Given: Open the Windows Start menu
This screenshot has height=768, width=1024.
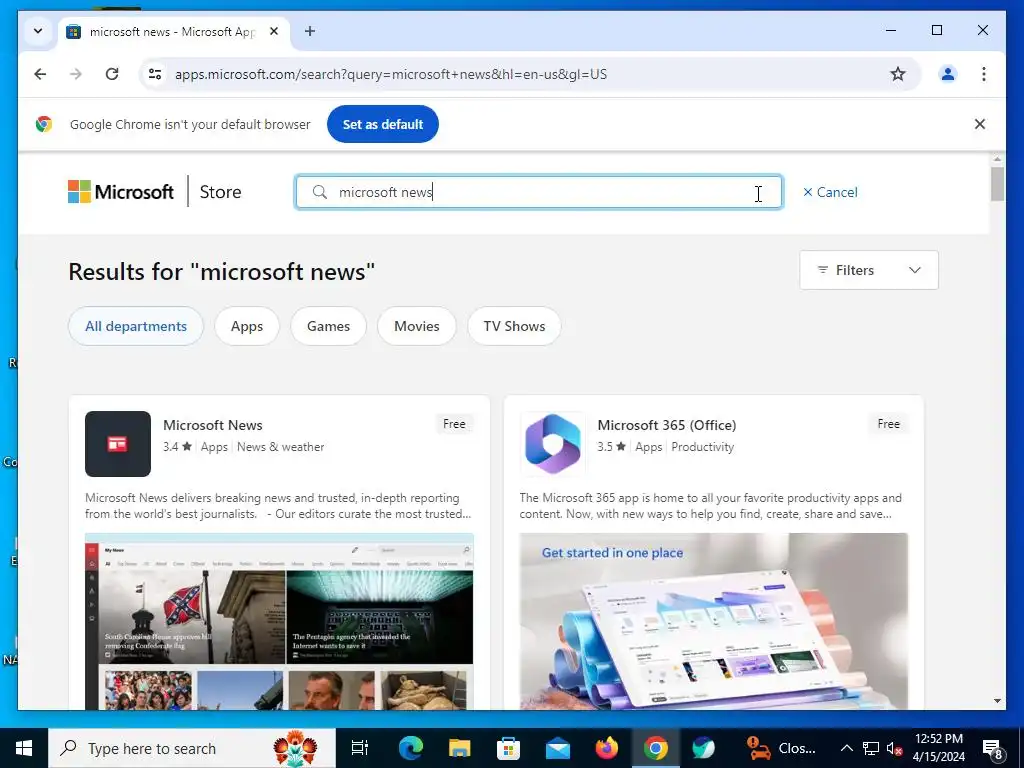Looking at the screenshot, I should pyautogui.click(x=24, y=748).
